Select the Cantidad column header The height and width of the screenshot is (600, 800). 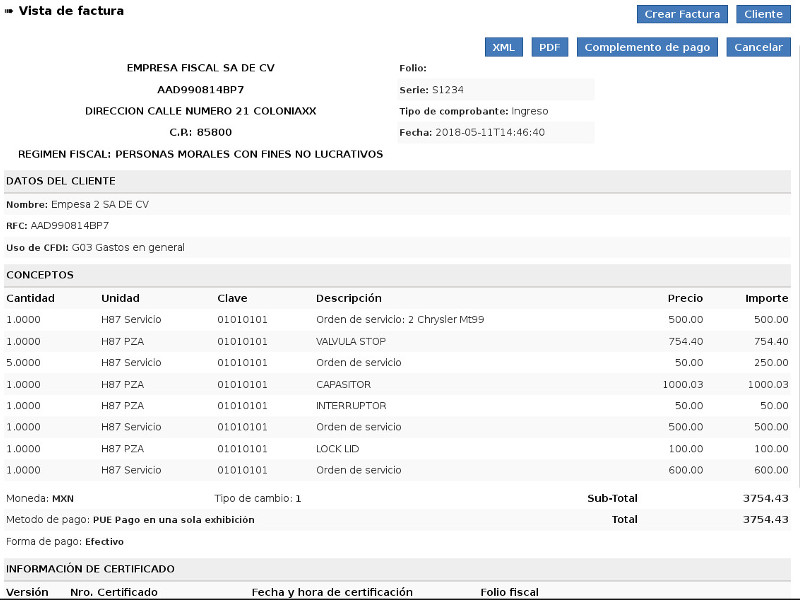click(x=30, y=298)
